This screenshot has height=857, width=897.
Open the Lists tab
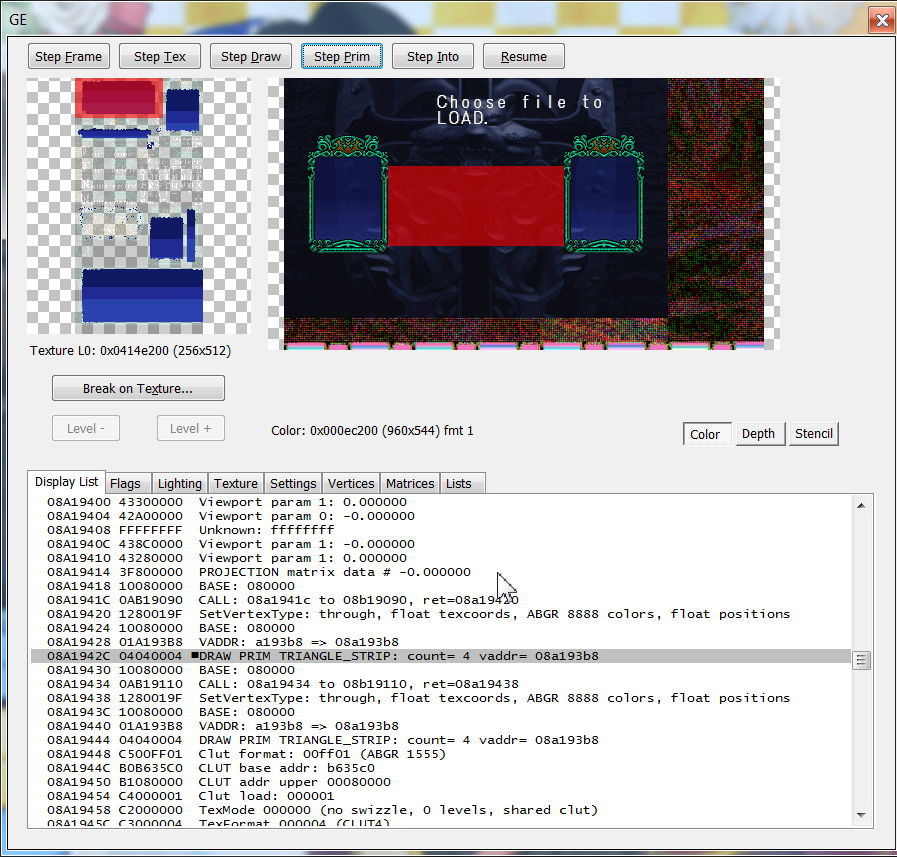[462, 483]
